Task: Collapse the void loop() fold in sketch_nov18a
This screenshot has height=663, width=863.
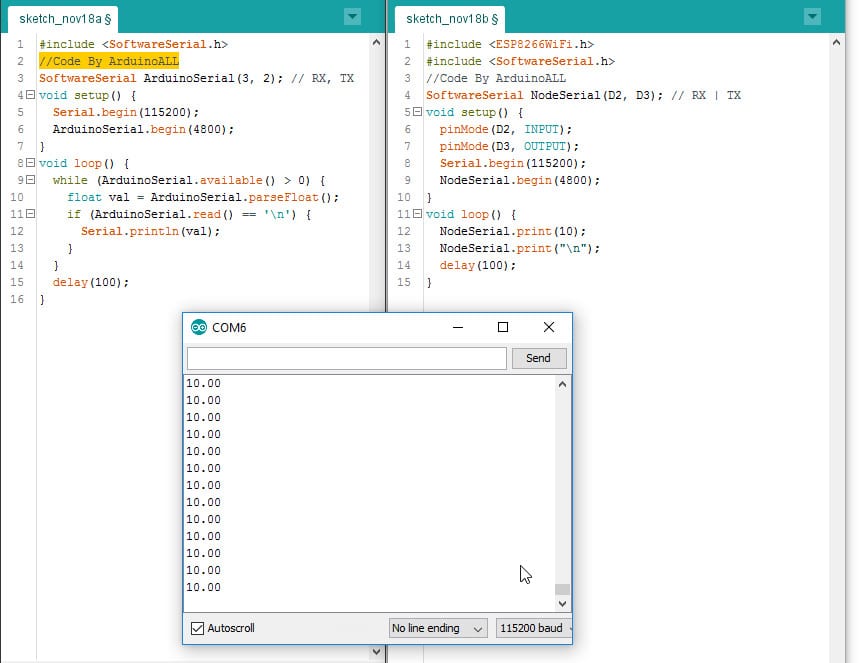Action: (x=31, y=163)
